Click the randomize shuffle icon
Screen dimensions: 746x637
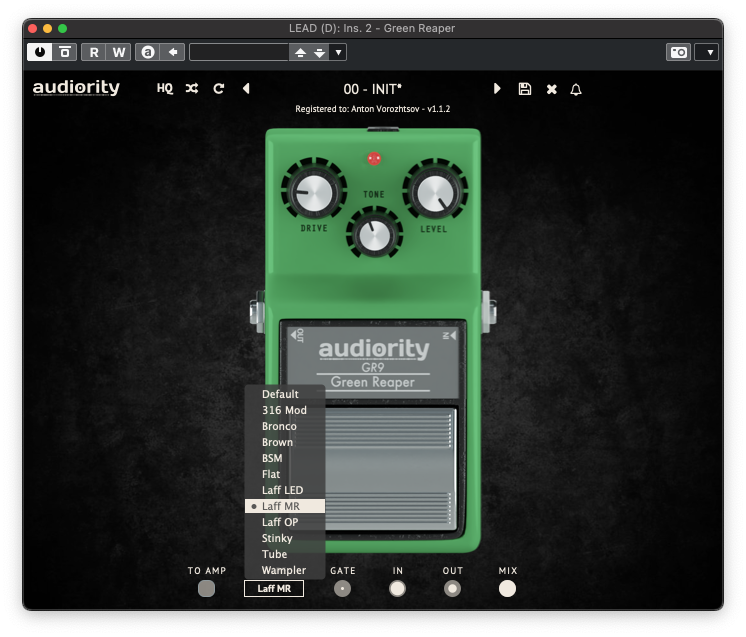(192, 88)
